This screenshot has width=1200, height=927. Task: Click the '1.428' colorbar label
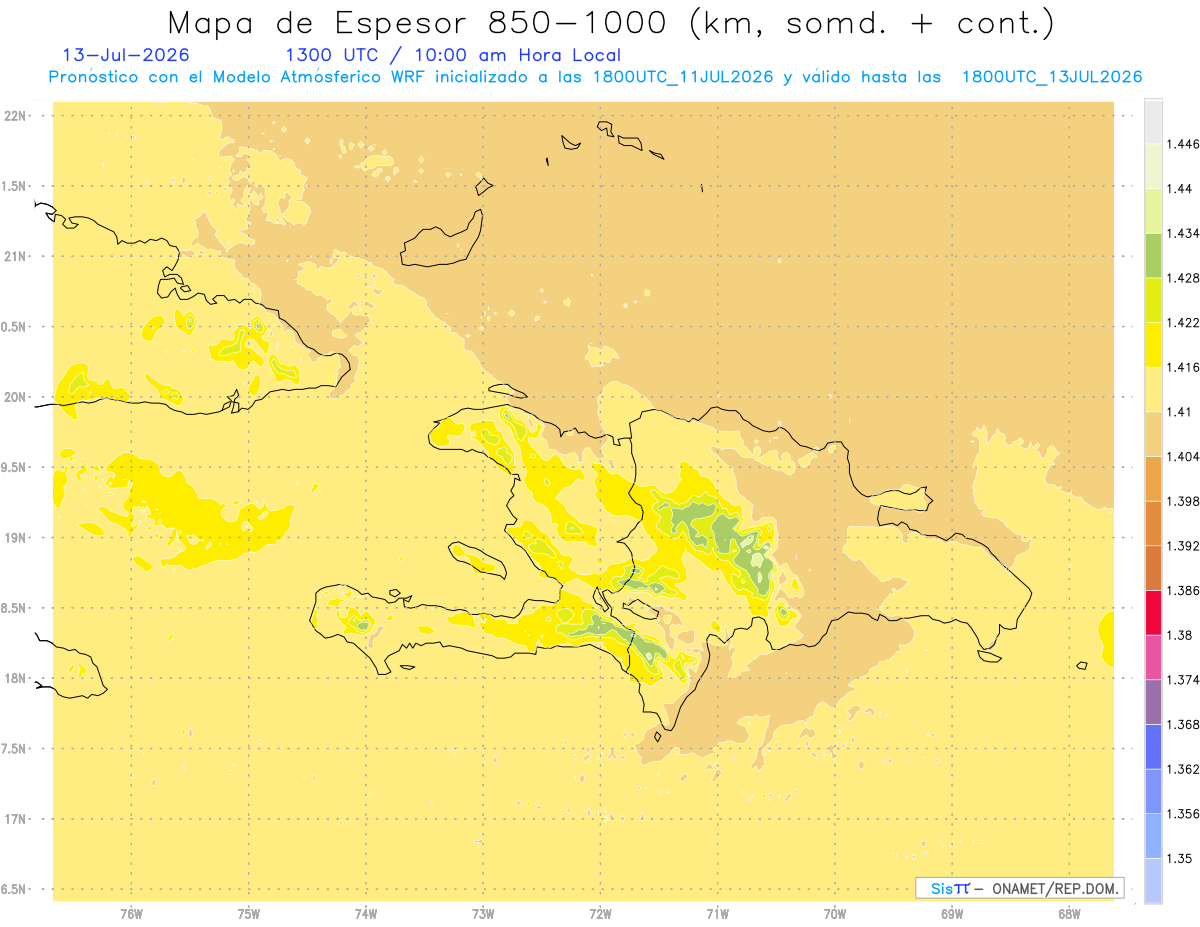(1182, 278)
